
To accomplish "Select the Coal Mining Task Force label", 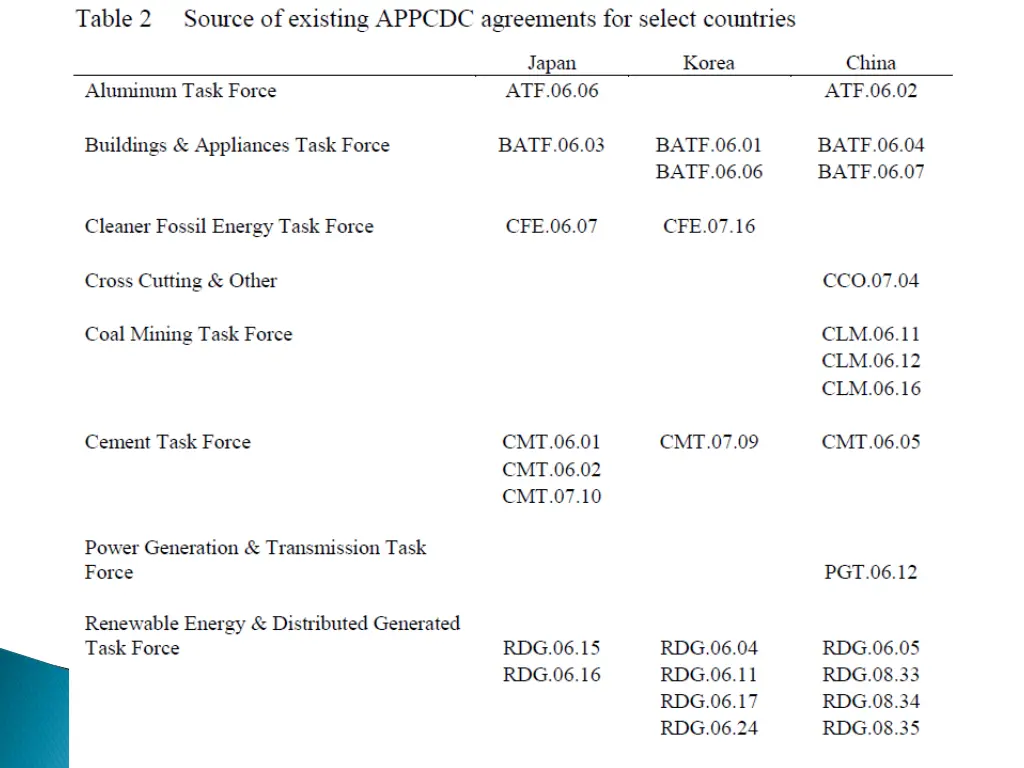I will coord(188,334).
